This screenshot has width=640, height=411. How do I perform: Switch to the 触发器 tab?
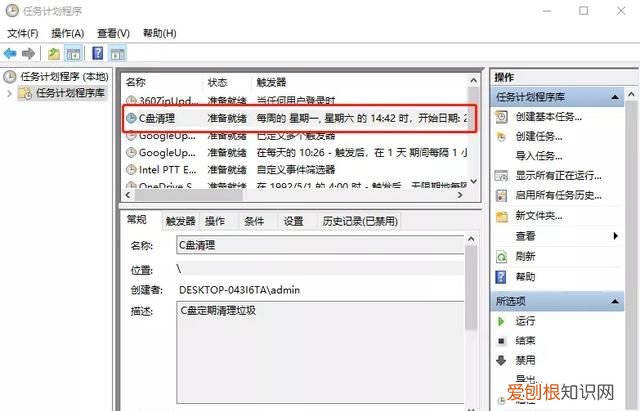point(180,221)
